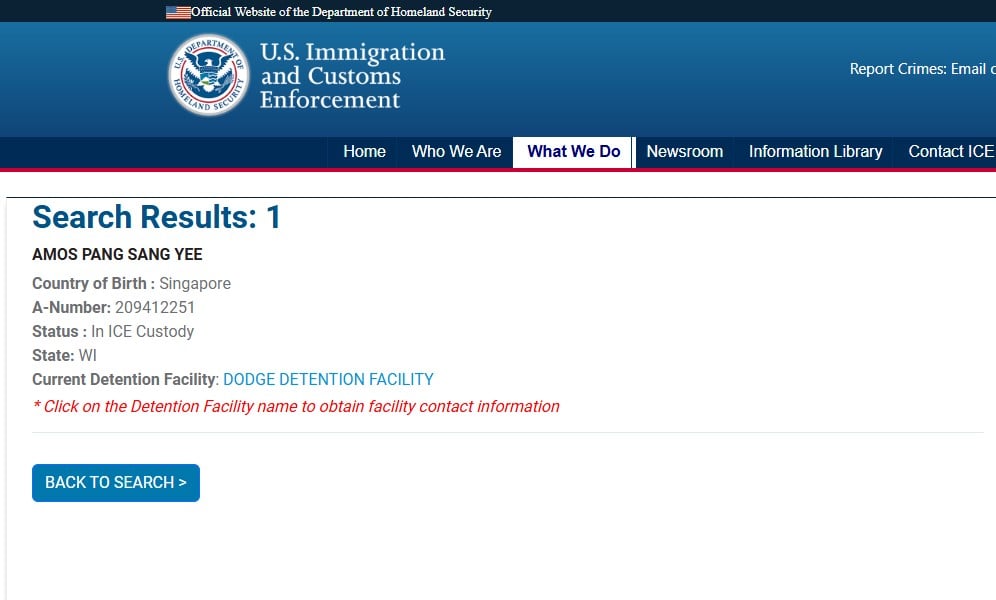
Task: Click the Department of Homeland Security seal
Action: (x=208, y=75)
